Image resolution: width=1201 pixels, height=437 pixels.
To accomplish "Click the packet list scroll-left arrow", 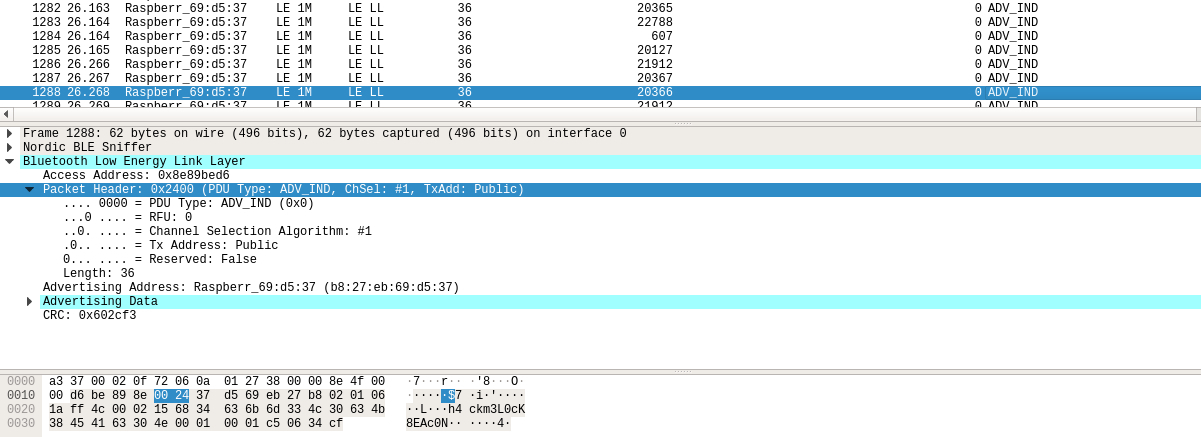I will pos(6,114).
